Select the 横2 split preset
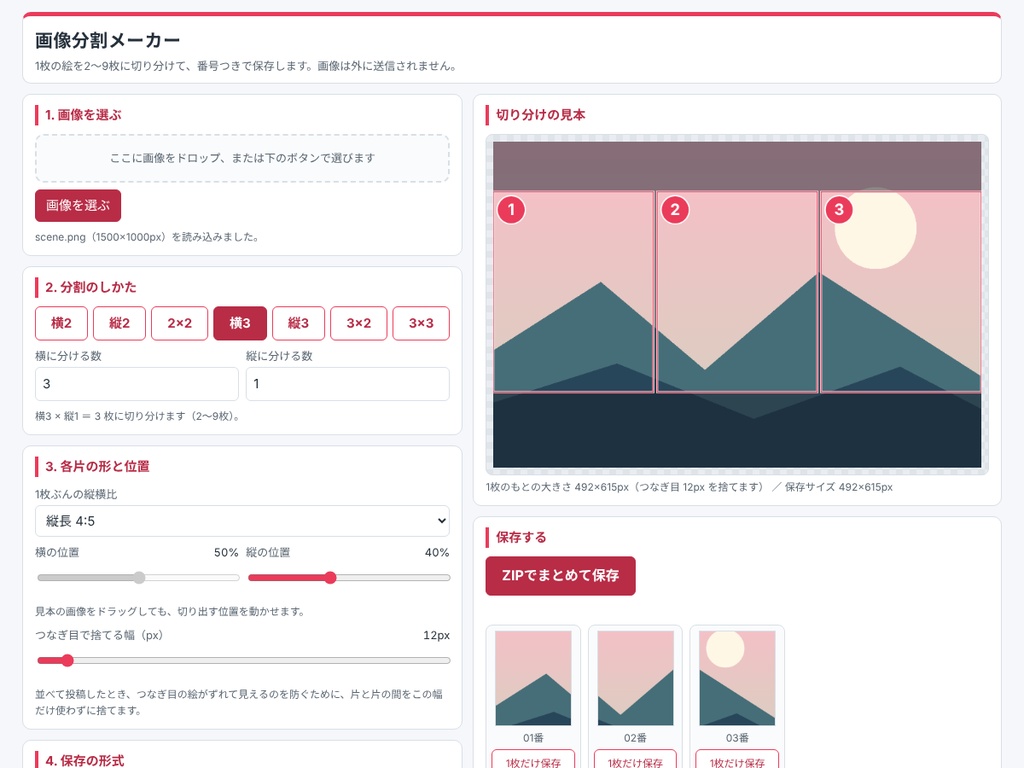The width and height of the screenshot is (1024, 768). [x=61, y=323]
